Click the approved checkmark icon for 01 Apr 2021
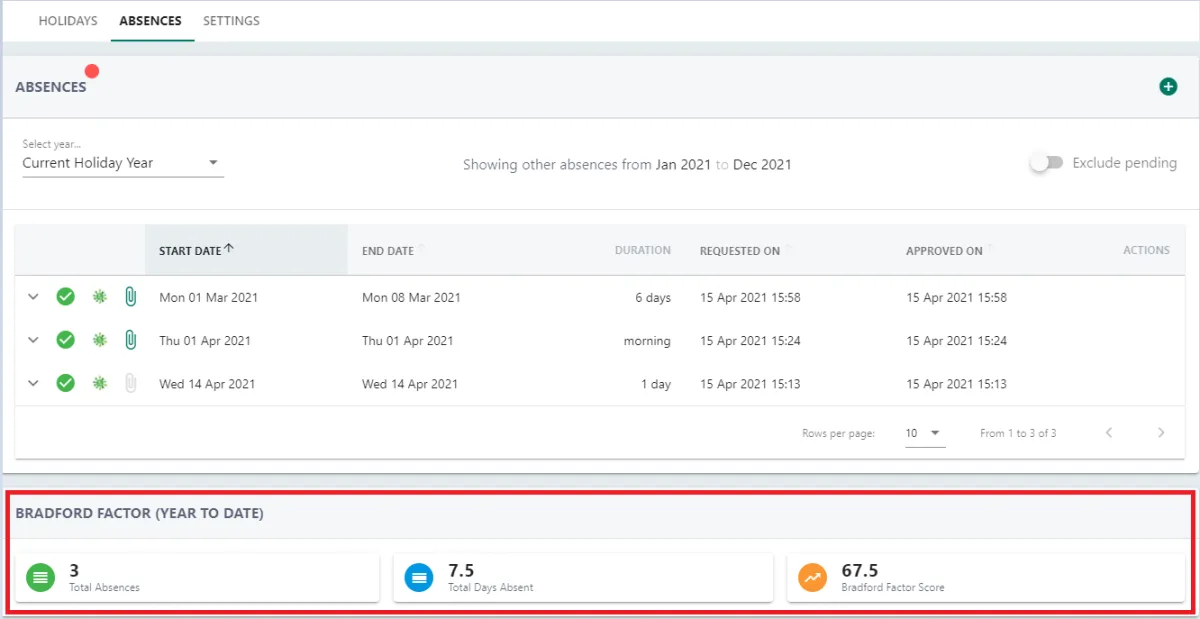Screen dimensions: 1200x619 (x=66, y=340)
